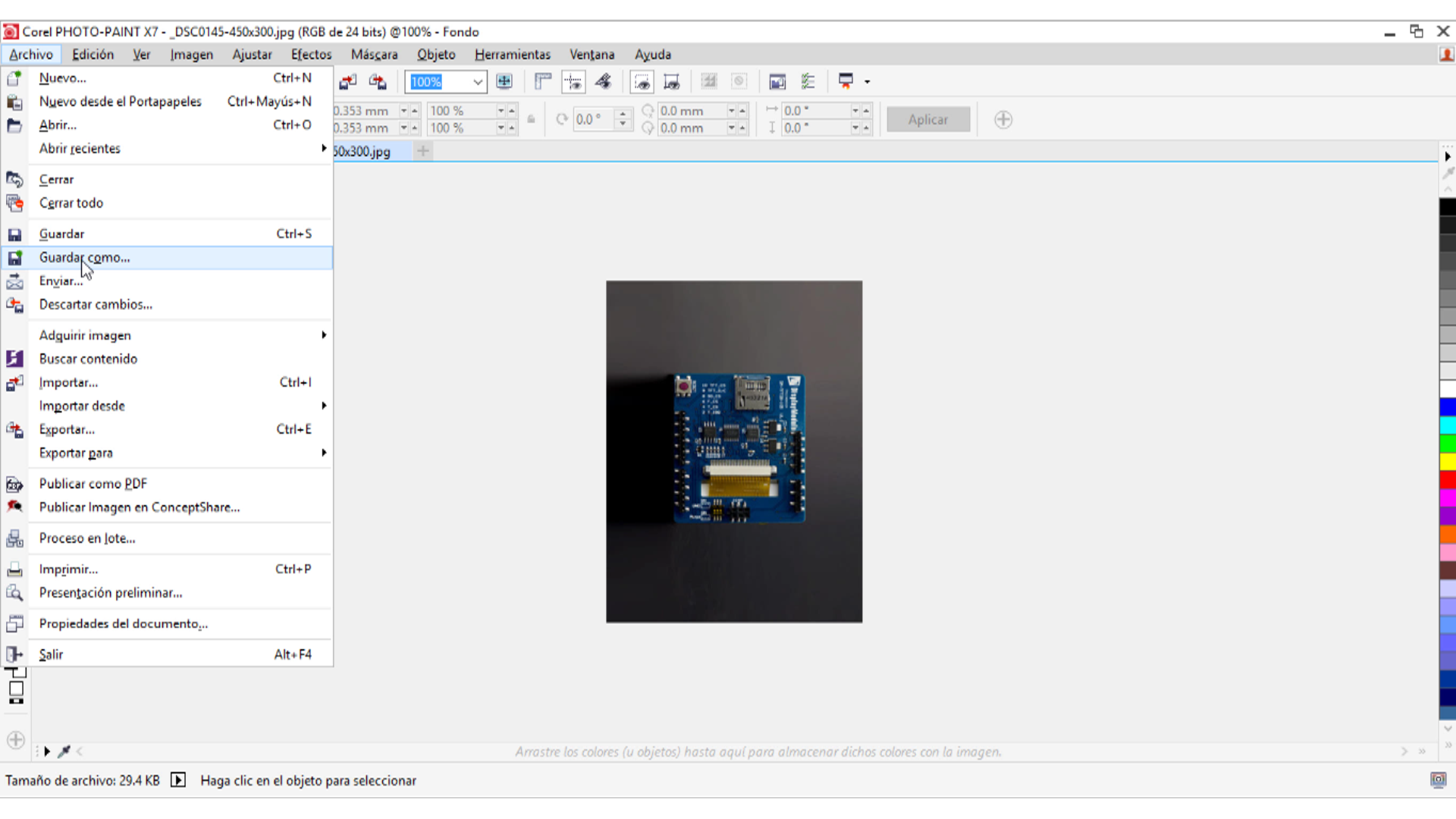
Task: Pick the red swatch in the palette
Action: click(x=1447, y=480)
